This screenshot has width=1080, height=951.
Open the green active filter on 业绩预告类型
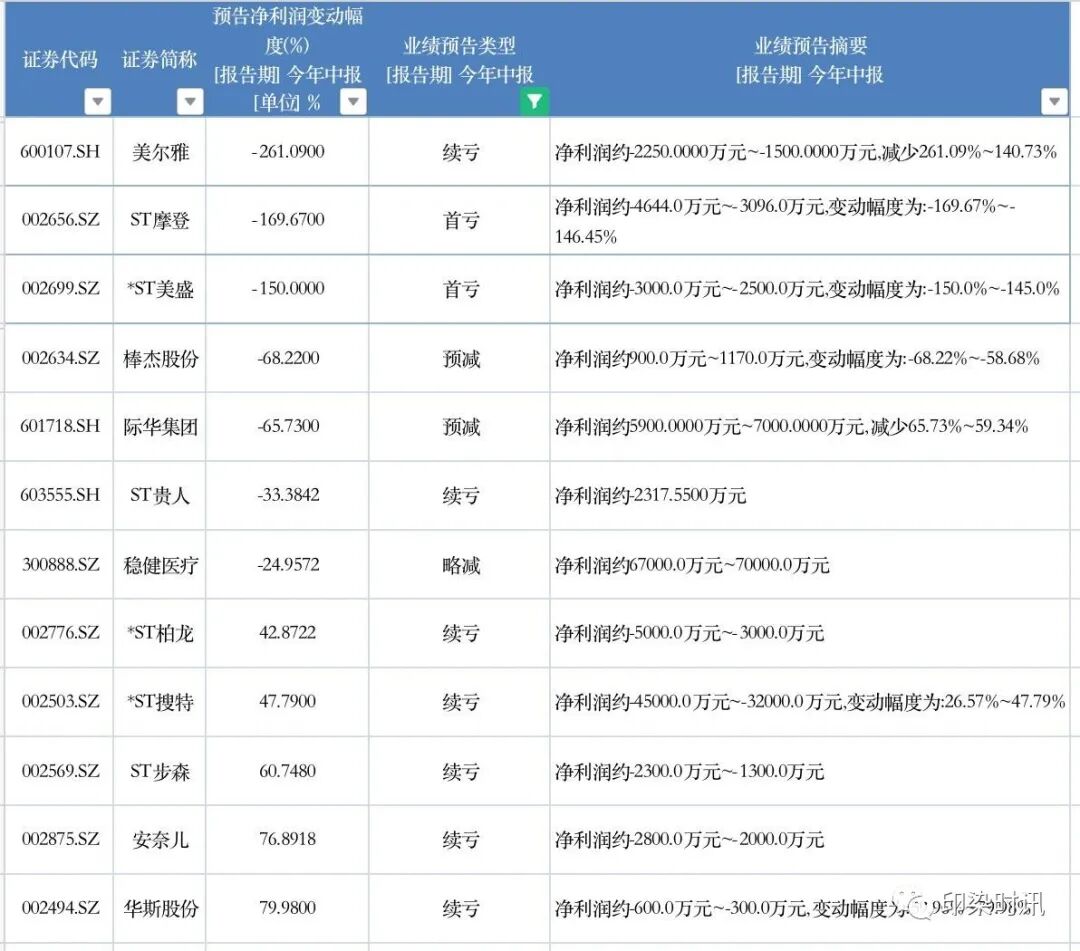(534, 101)
